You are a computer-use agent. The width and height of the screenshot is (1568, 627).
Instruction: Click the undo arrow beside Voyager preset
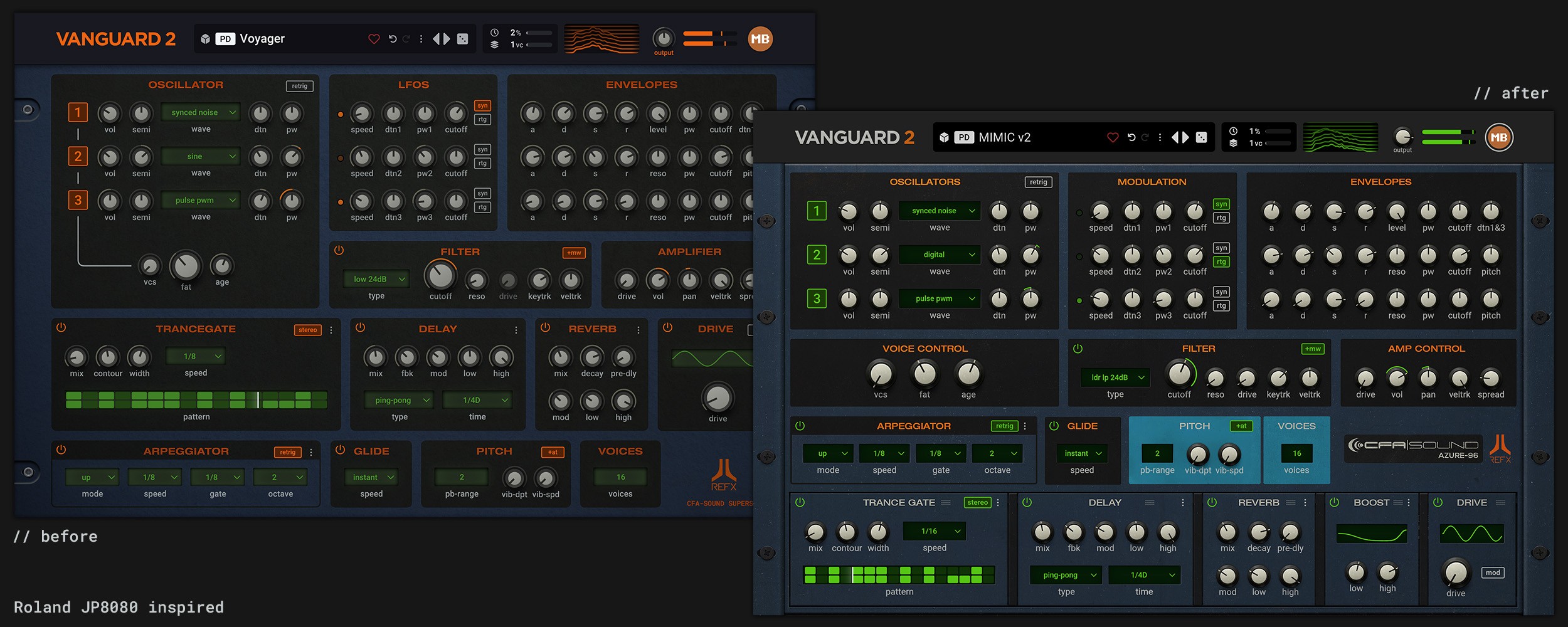pyautogui.click(x=393, y=39)
